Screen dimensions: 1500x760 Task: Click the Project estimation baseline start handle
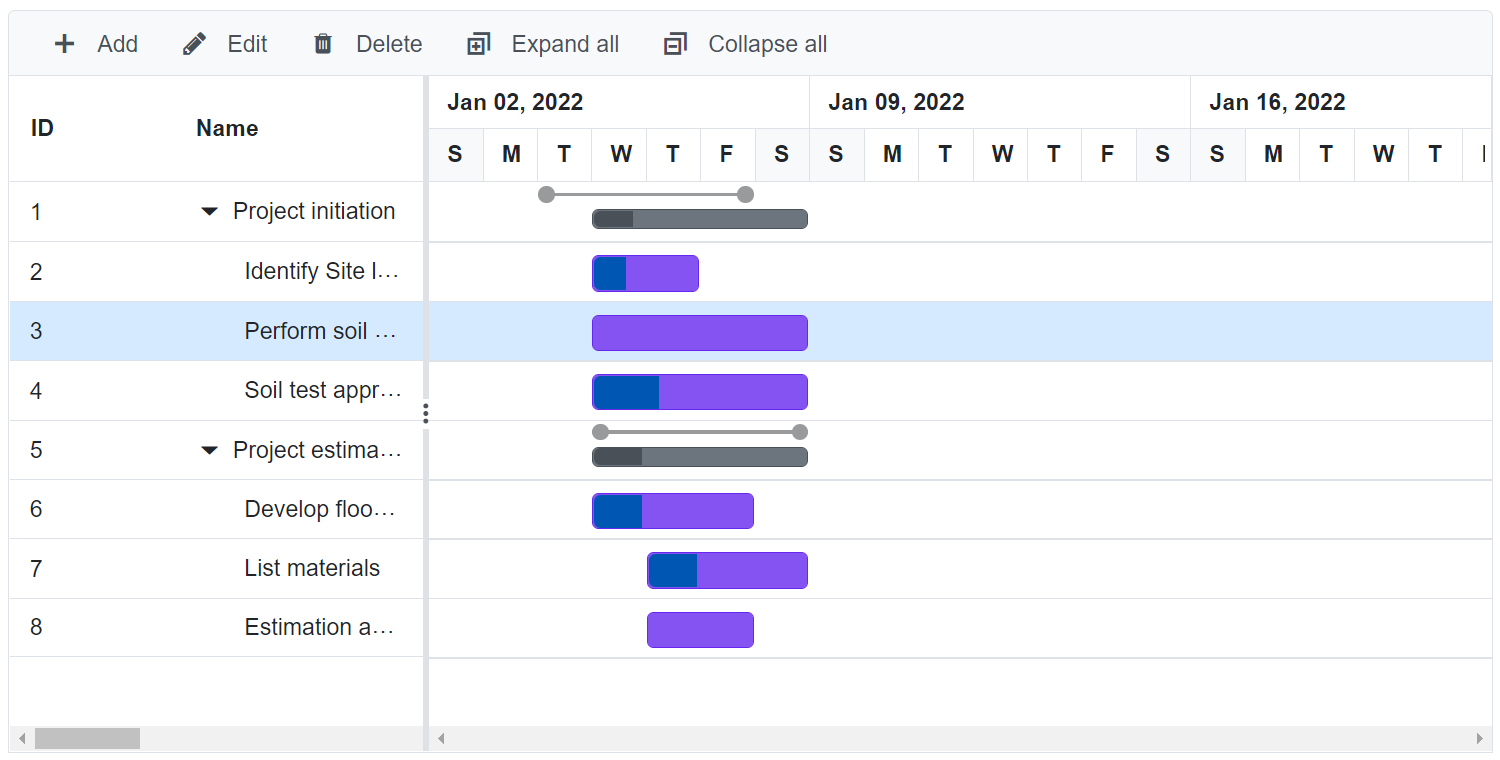click(x=600, y=432)
